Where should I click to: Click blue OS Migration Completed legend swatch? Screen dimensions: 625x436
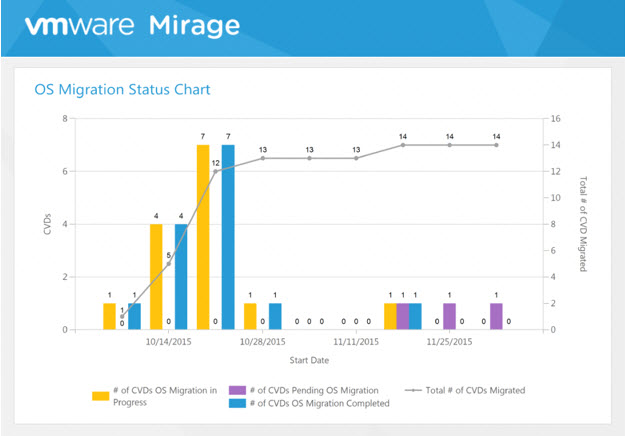pyautogui.click(x=237, y=403)
